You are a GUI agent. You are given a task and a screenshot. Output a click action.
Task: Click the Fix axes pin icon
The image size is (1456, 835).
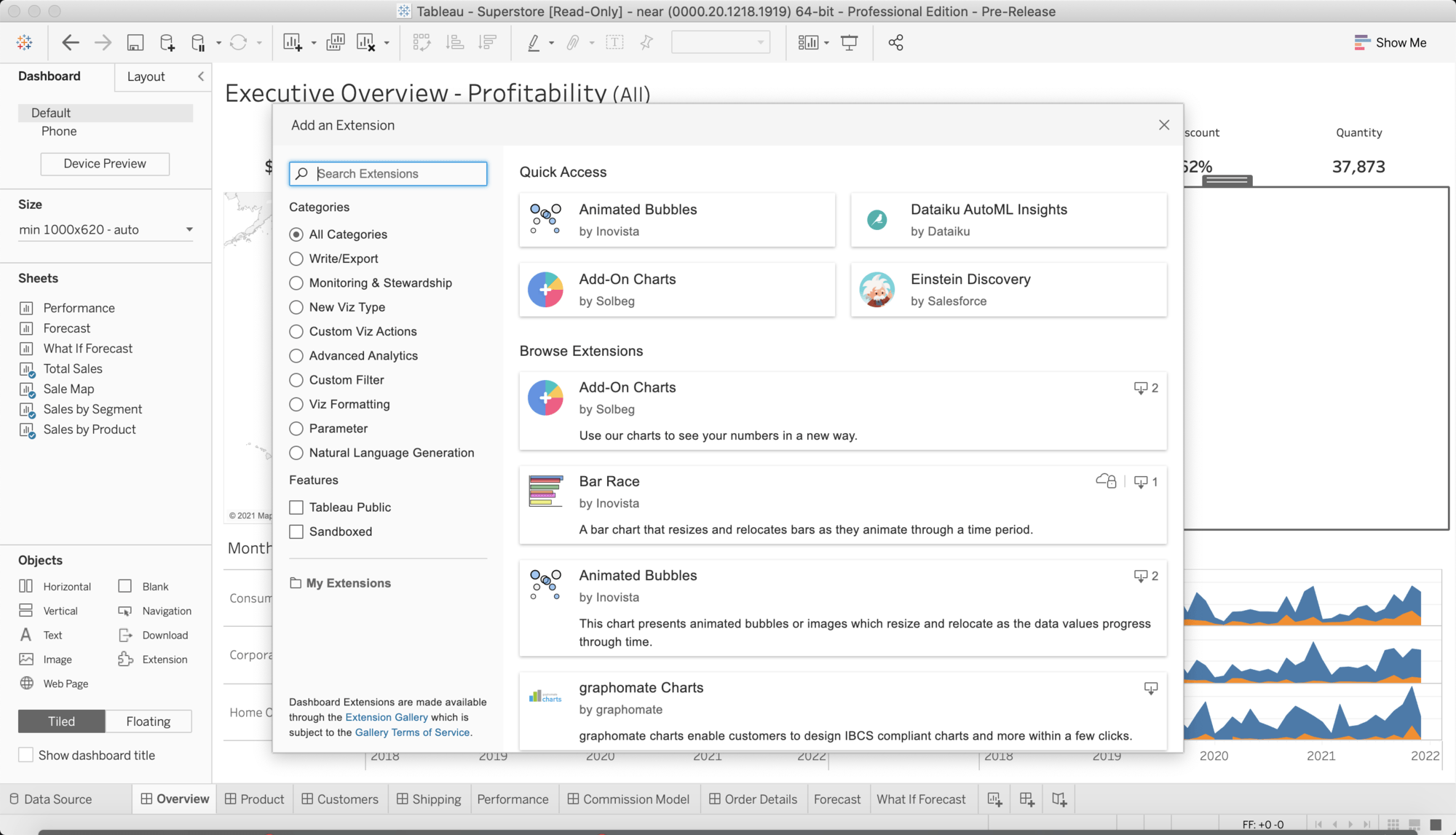646,42
